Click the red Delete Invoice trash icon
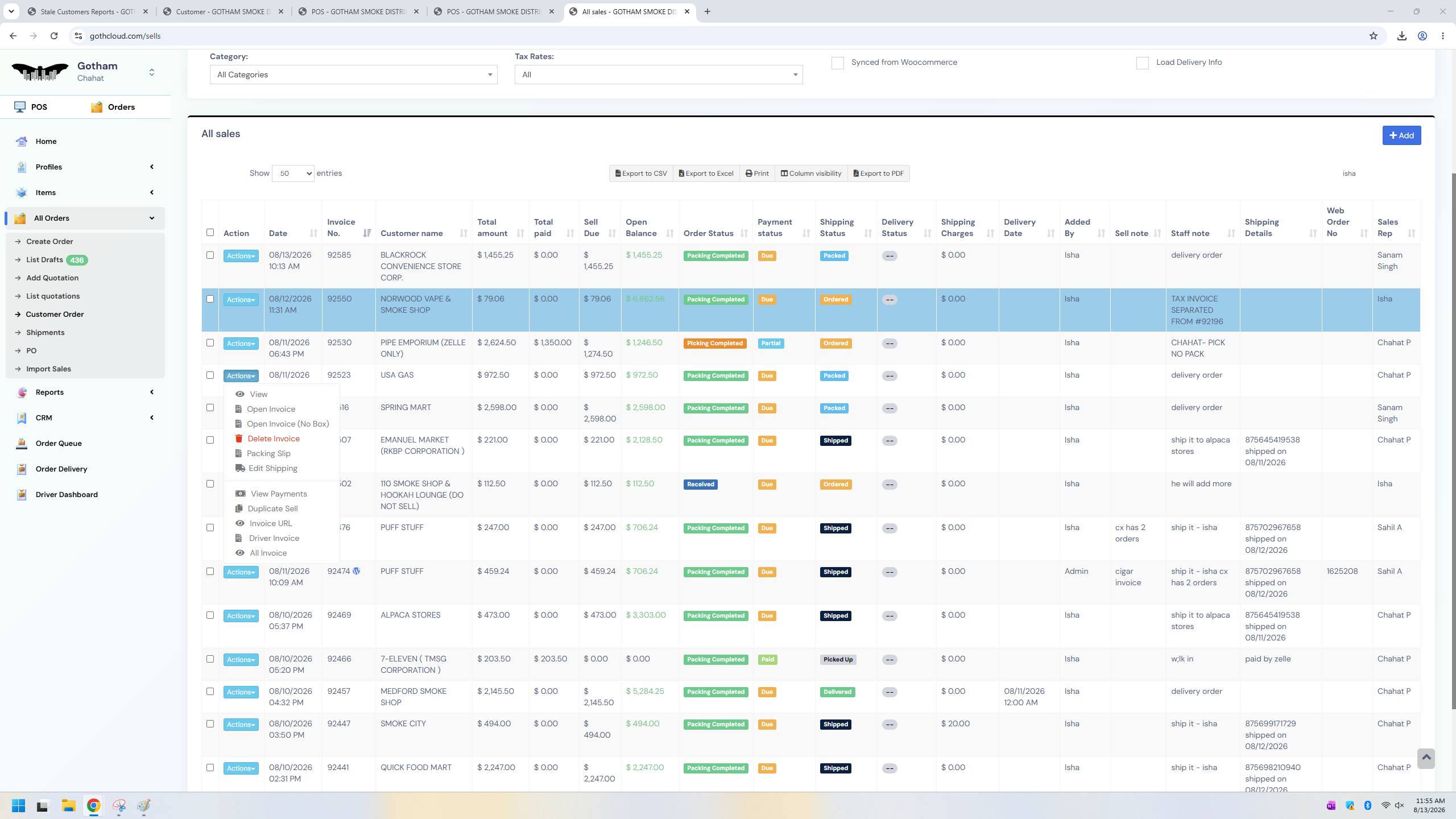 [x=239, y=439]
